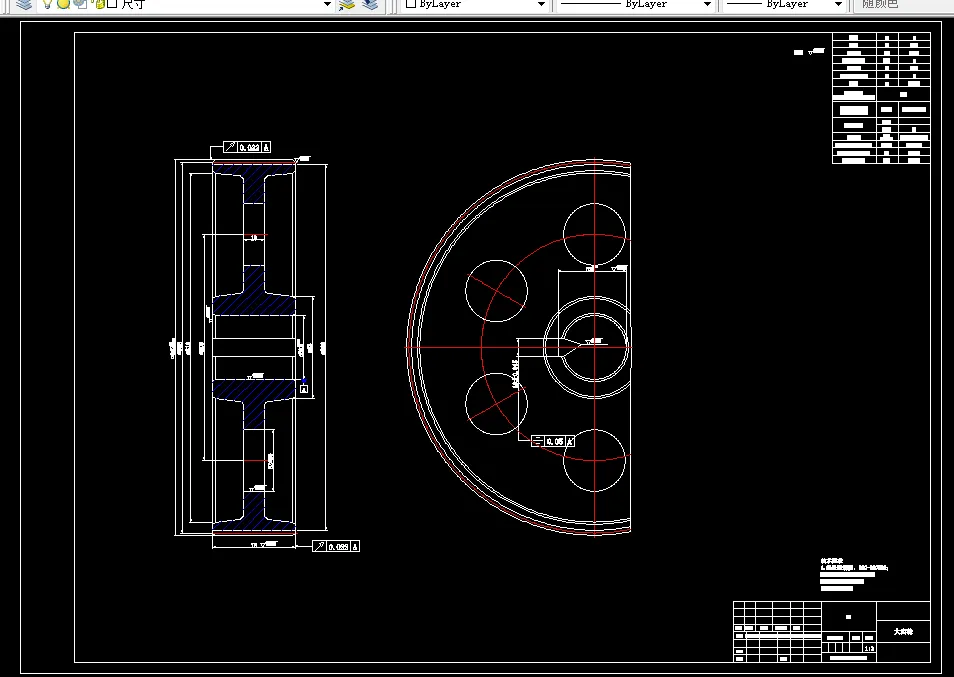Toggle the layer freeze sun icon

click(63, 4)
